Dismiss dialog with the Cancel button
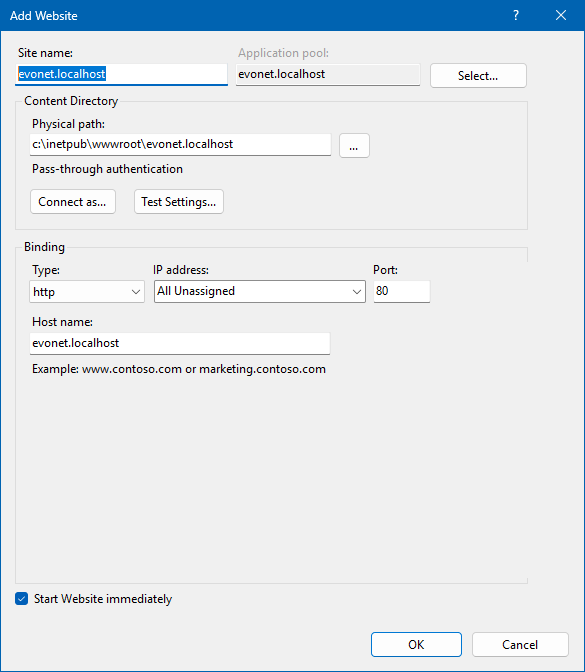Screen dimensions: 585x672 point(520,644)
